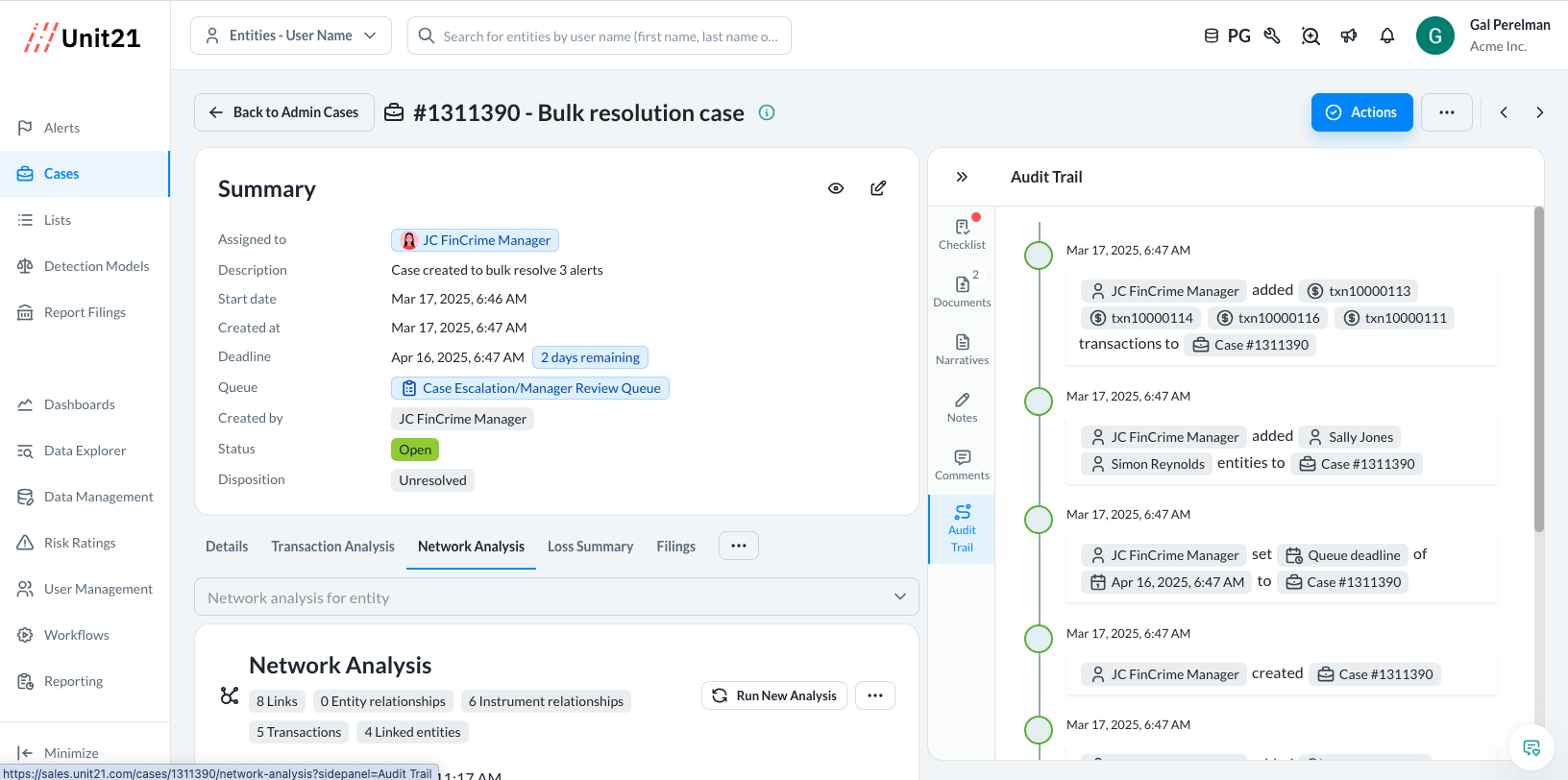This screenshot has width=1568, height=780.
Task: Collapse the Audit Trail panel
Action: [962, 177]
